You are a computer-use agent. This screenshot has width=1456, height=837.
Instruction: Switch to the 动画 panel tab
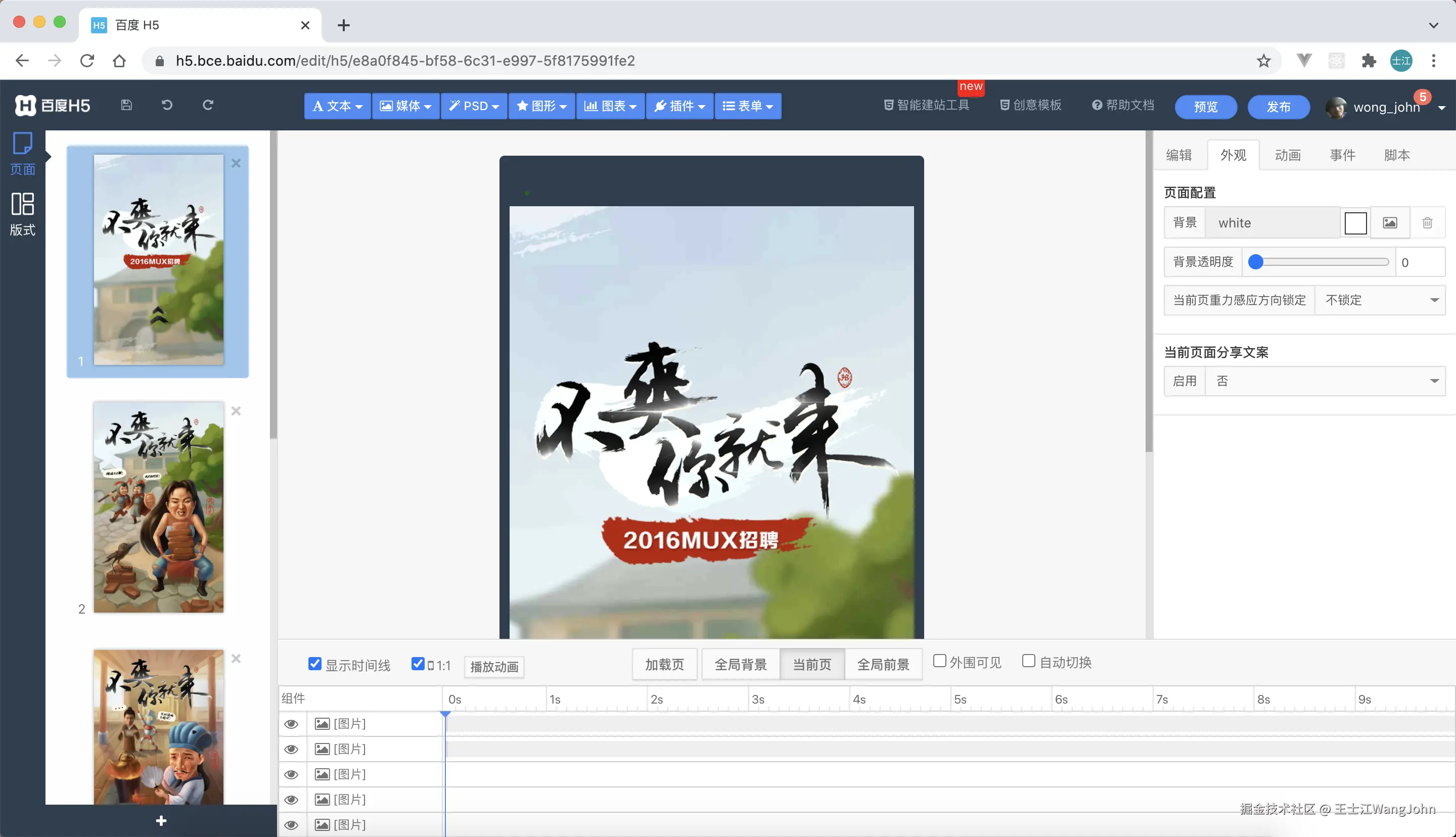pyautogui.click(x=1287, y=154)
